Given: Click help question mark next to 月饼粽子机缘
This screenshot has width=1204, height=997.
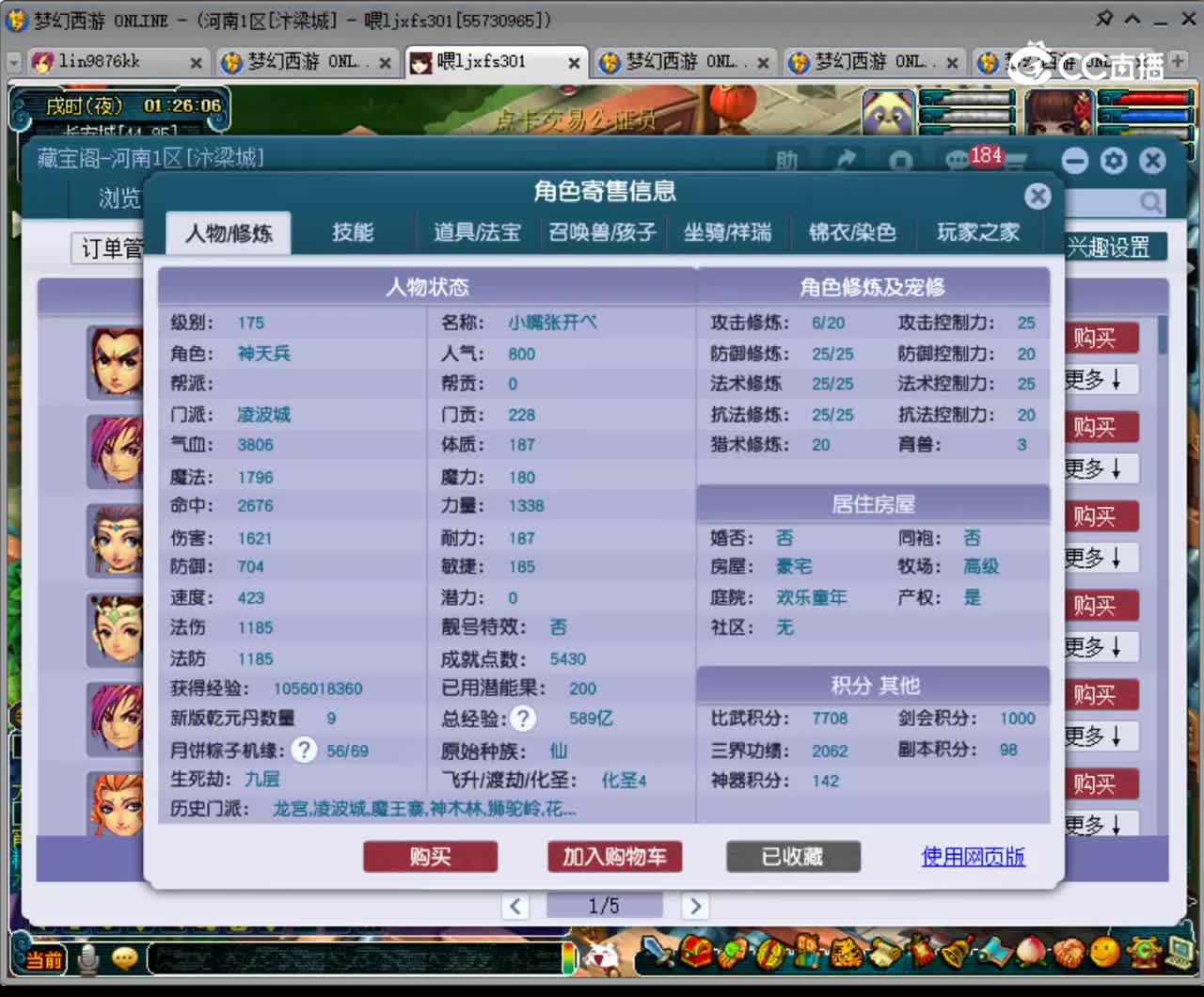Looking at the screenshot, I should [304, 750].
